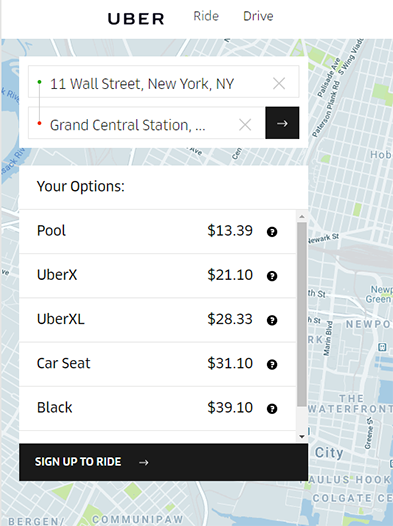Submit route with the black arrow button

point(282,123)
